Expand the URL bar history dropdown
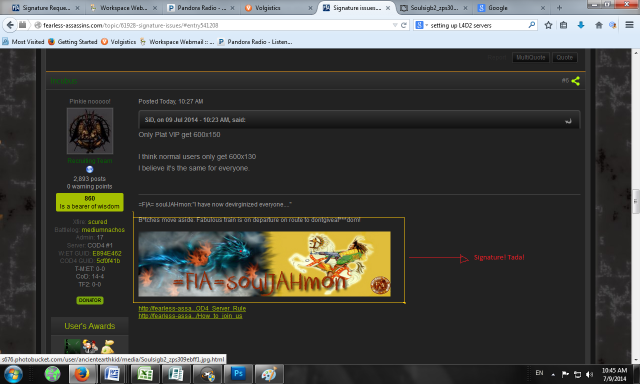 (x=395, y=25)
